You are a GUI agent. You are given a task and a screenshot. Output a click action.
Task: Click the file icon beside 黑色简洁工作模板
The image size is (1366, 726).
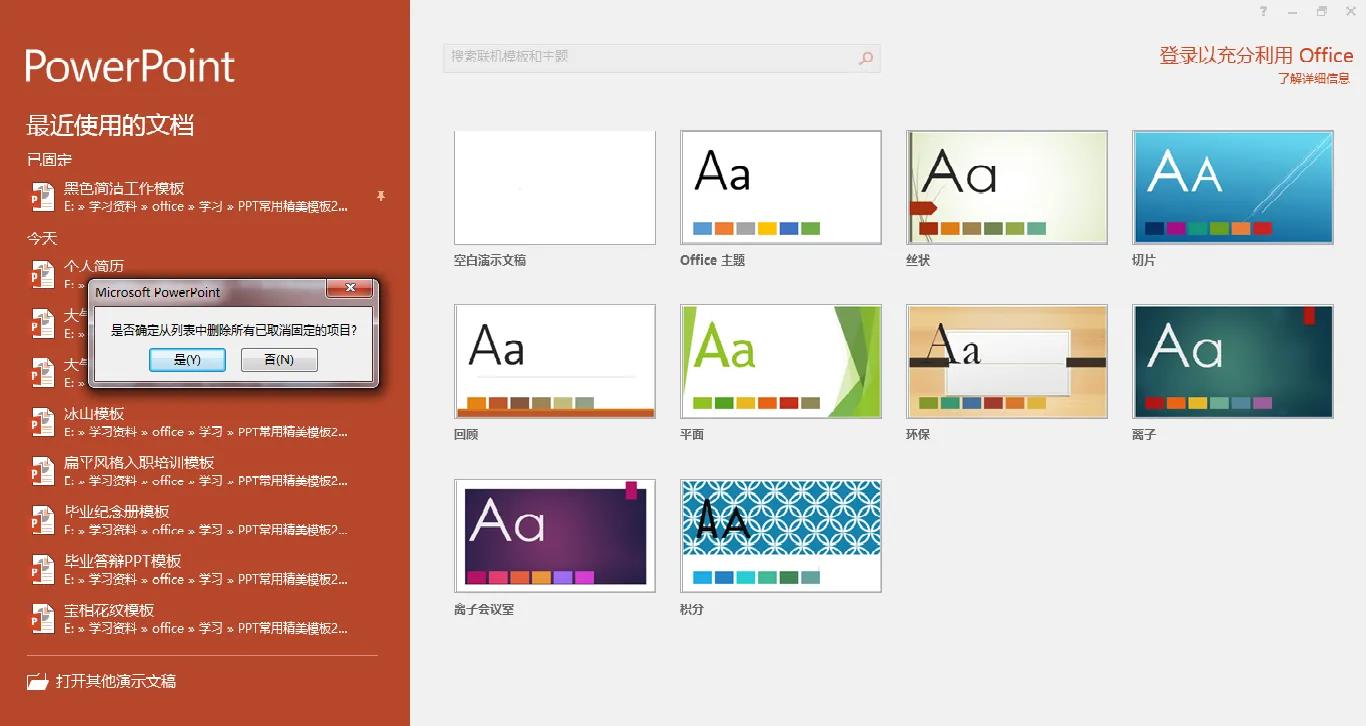click(42, 196)
